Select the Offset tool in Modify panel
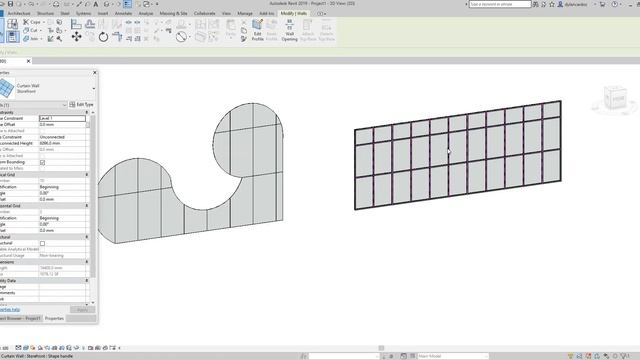The width and height of the screenshot is (640, 360). point(90,24)
